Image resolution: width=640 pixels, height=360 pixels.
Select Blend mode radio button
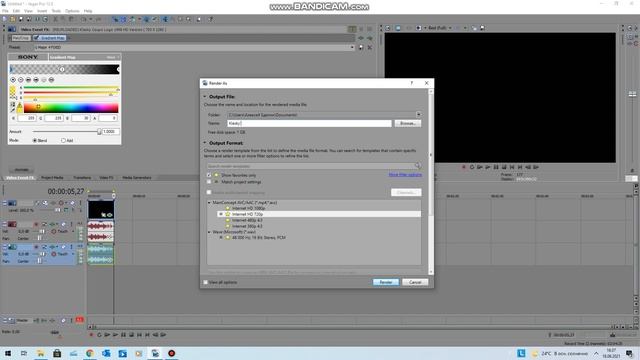[x=35, y=140]
